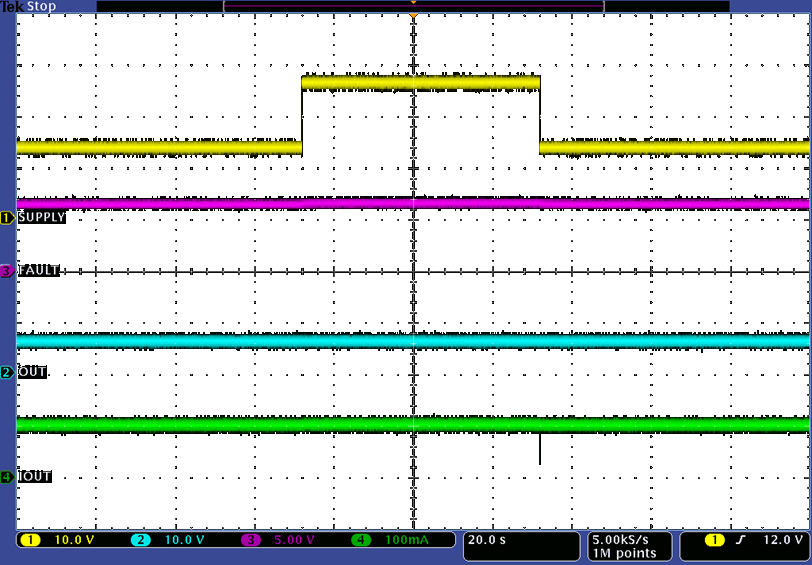Click the magenta FAULT waveform trace
The image size is (812, 565).
click(413, 203)
